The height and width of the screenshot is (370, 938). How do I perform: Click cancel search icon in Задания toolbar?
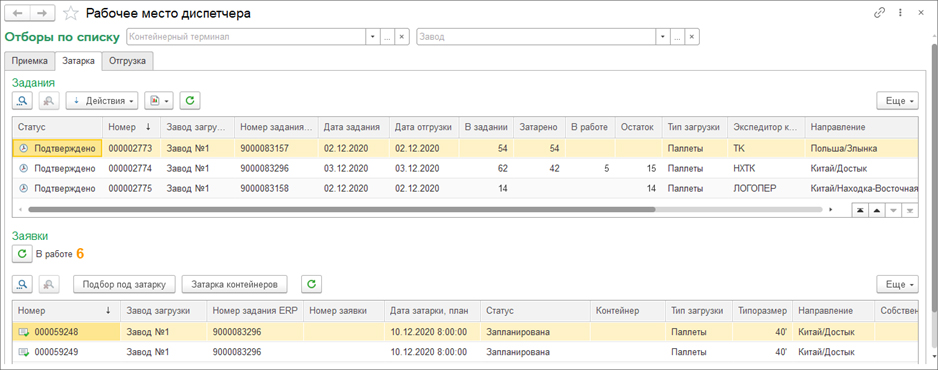click(49, 101)
